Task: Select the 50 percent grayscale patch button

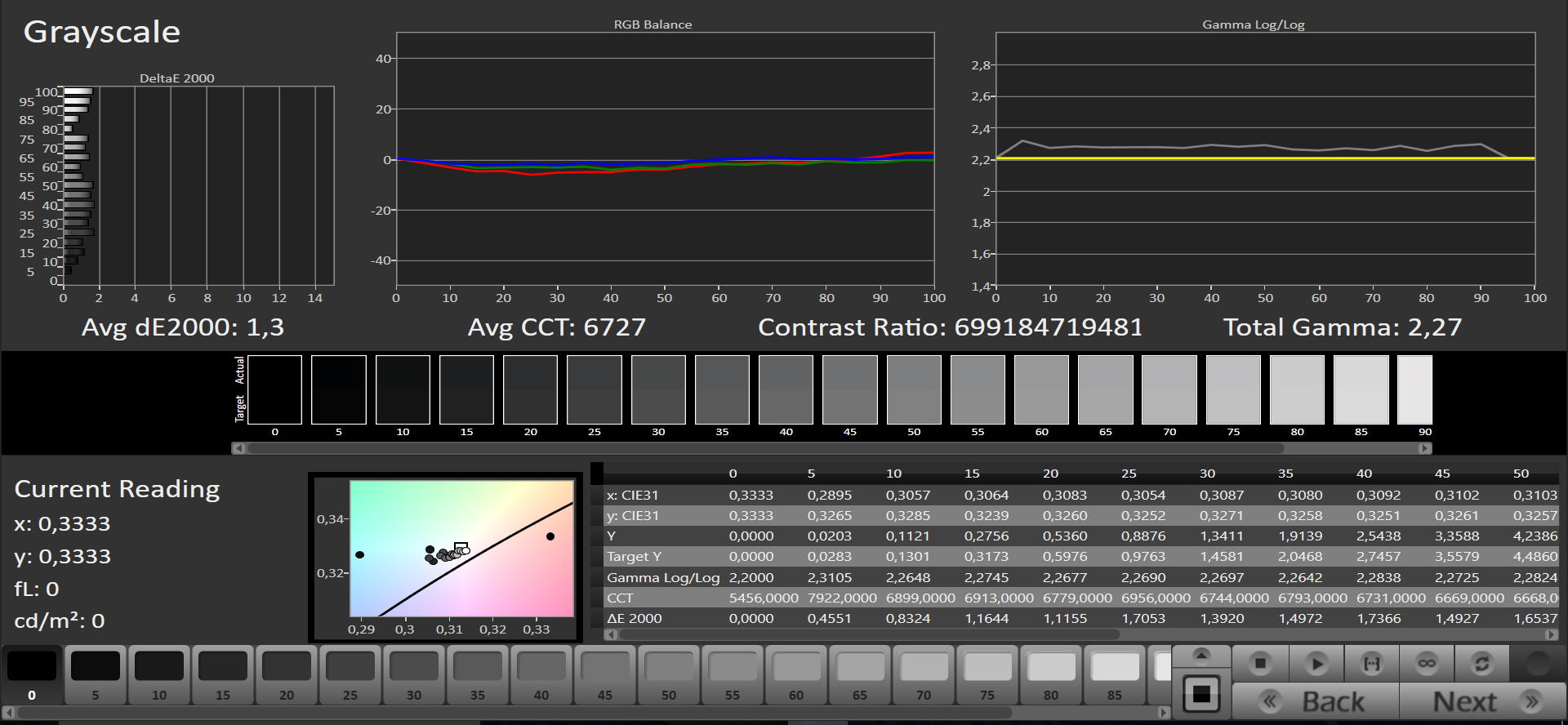Action: (669, 674)
